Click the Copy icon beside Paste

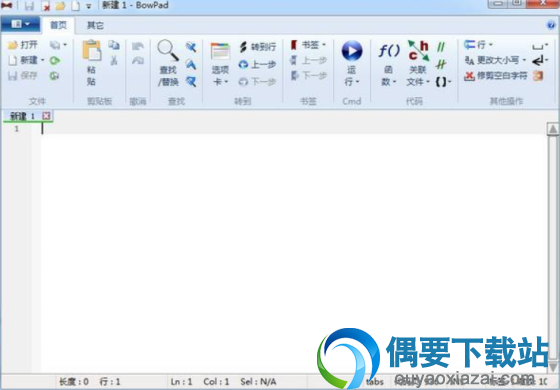click(114, 45)
